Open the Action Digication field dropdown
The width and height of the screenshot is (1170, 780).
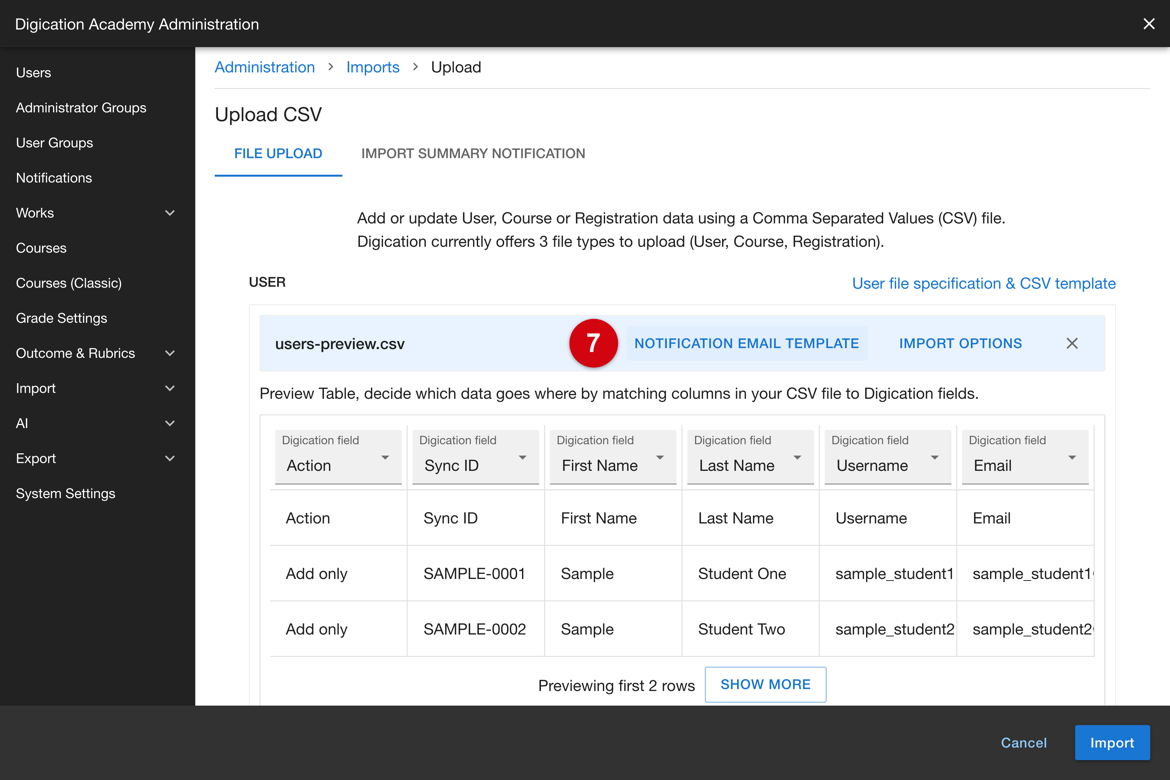coord(338,457)
